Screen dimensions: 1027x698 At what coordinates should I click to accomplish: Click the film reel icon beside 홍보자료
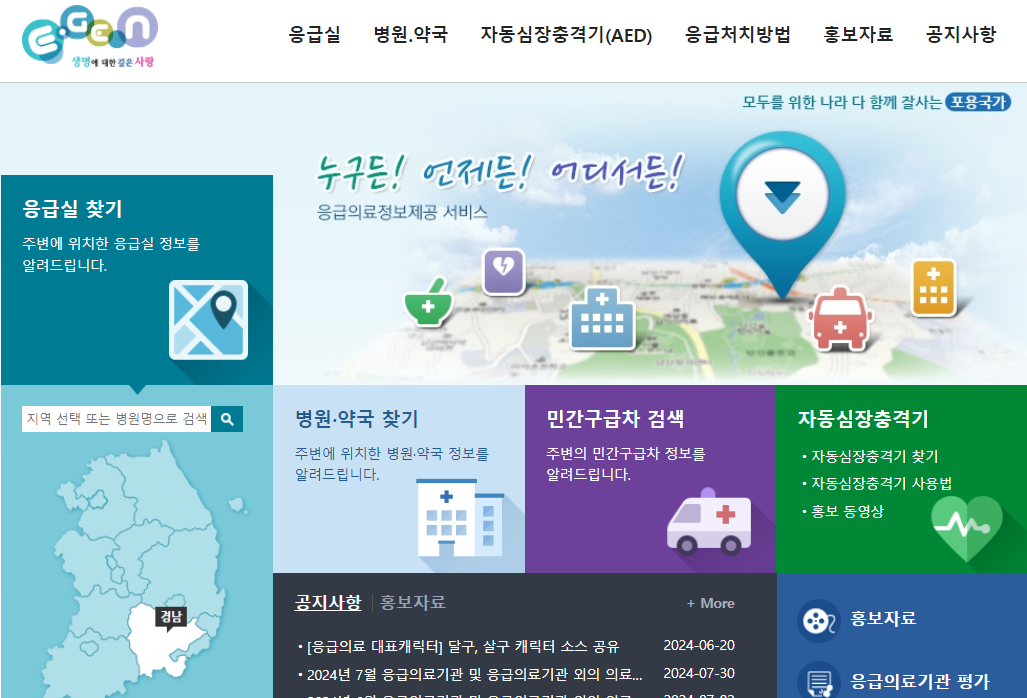point(820,621)
